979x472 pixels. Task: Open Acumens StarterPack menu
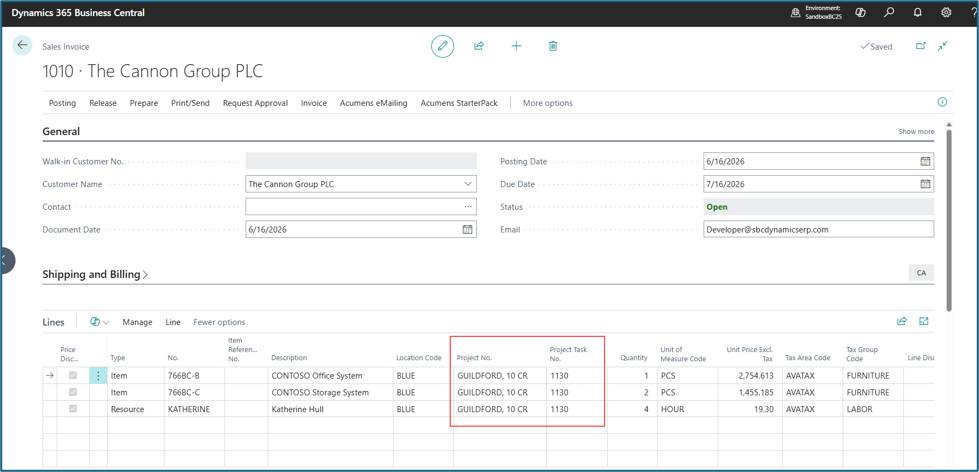tap(459, 103)
